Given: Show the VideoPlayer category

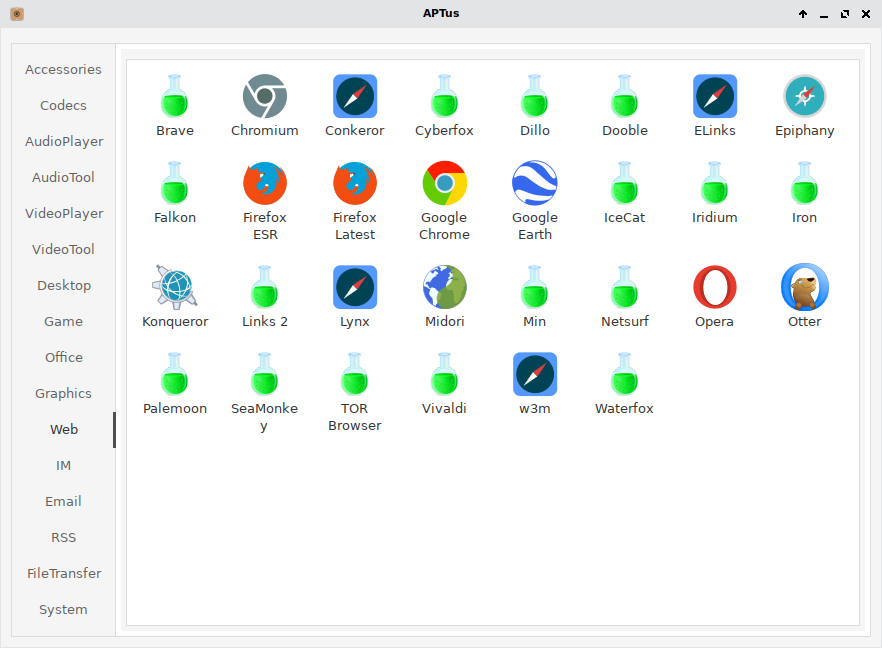Looking at the screenshot, I should pyautogui.click(x=64, y=213).
